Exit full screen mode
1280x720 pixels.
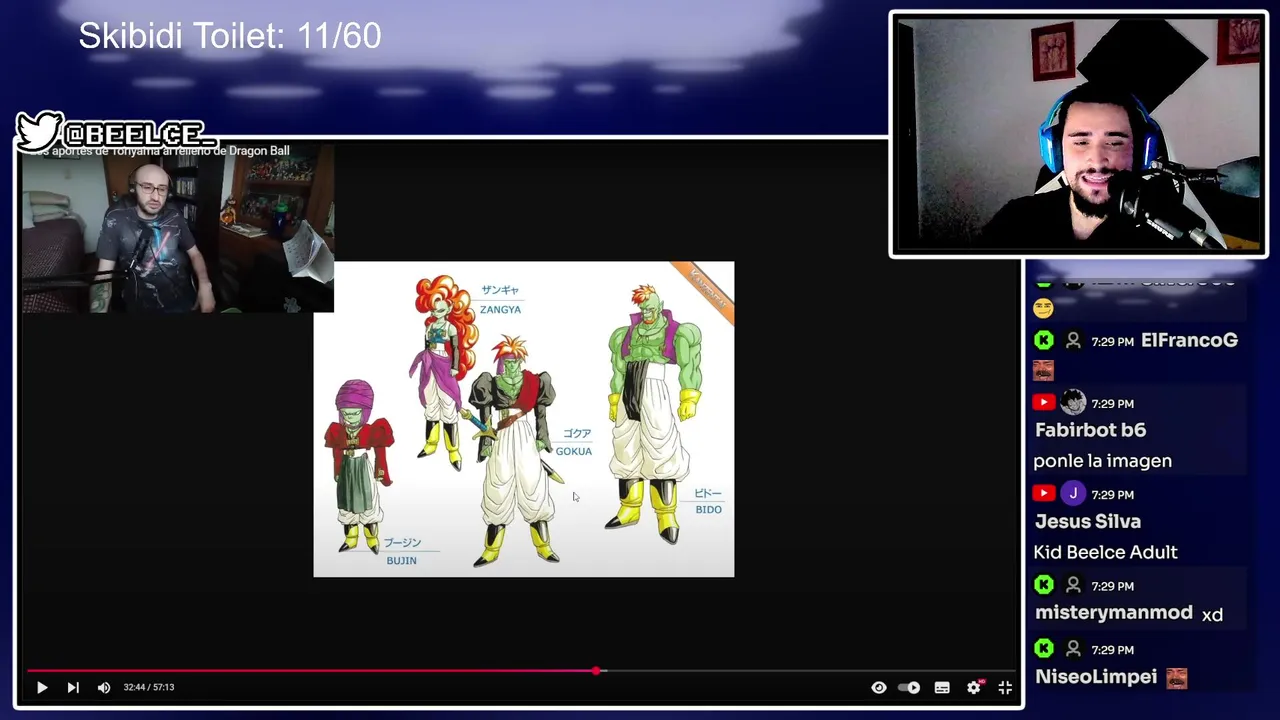(1005, 687)
